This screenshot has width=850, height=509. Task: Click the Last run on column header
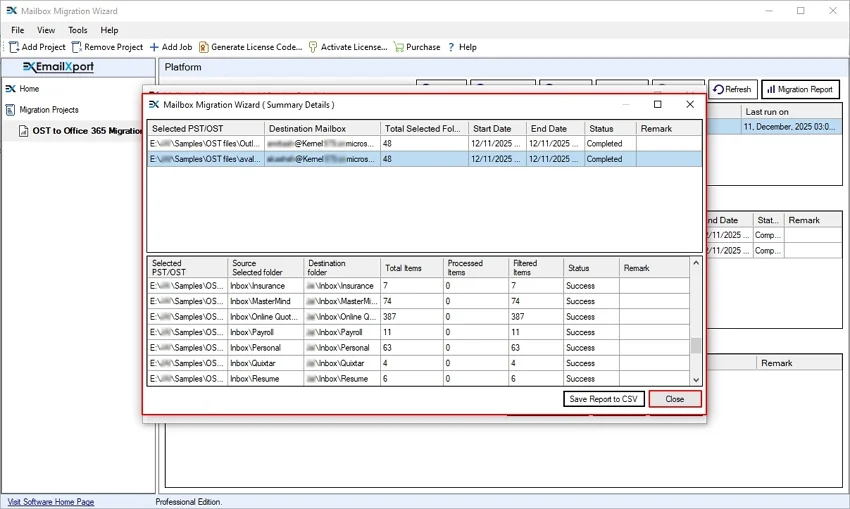coord(791,112)
